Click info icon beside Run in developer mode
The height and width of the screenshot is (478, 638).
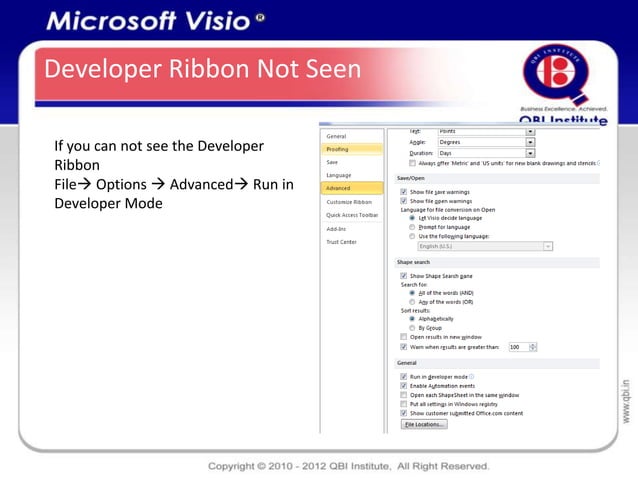click(472, 377)
